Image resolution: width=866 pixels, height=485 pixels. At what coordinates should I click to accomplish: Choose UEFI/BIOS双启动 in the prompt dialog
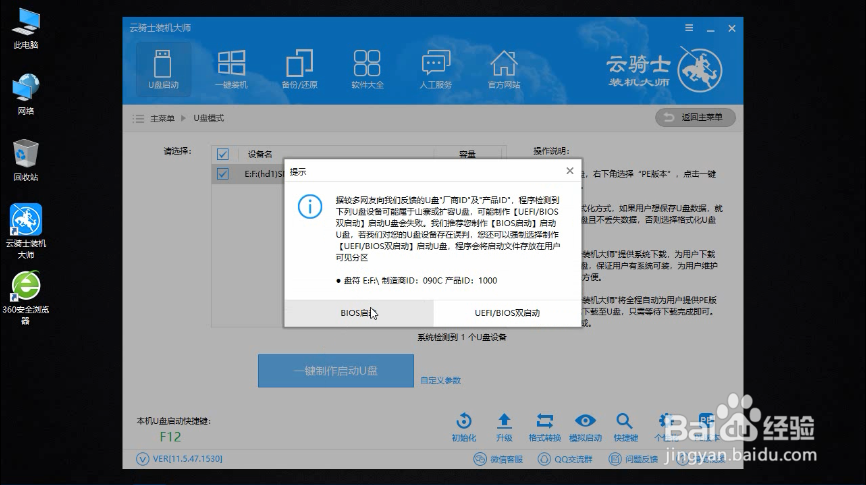(507, 313)
